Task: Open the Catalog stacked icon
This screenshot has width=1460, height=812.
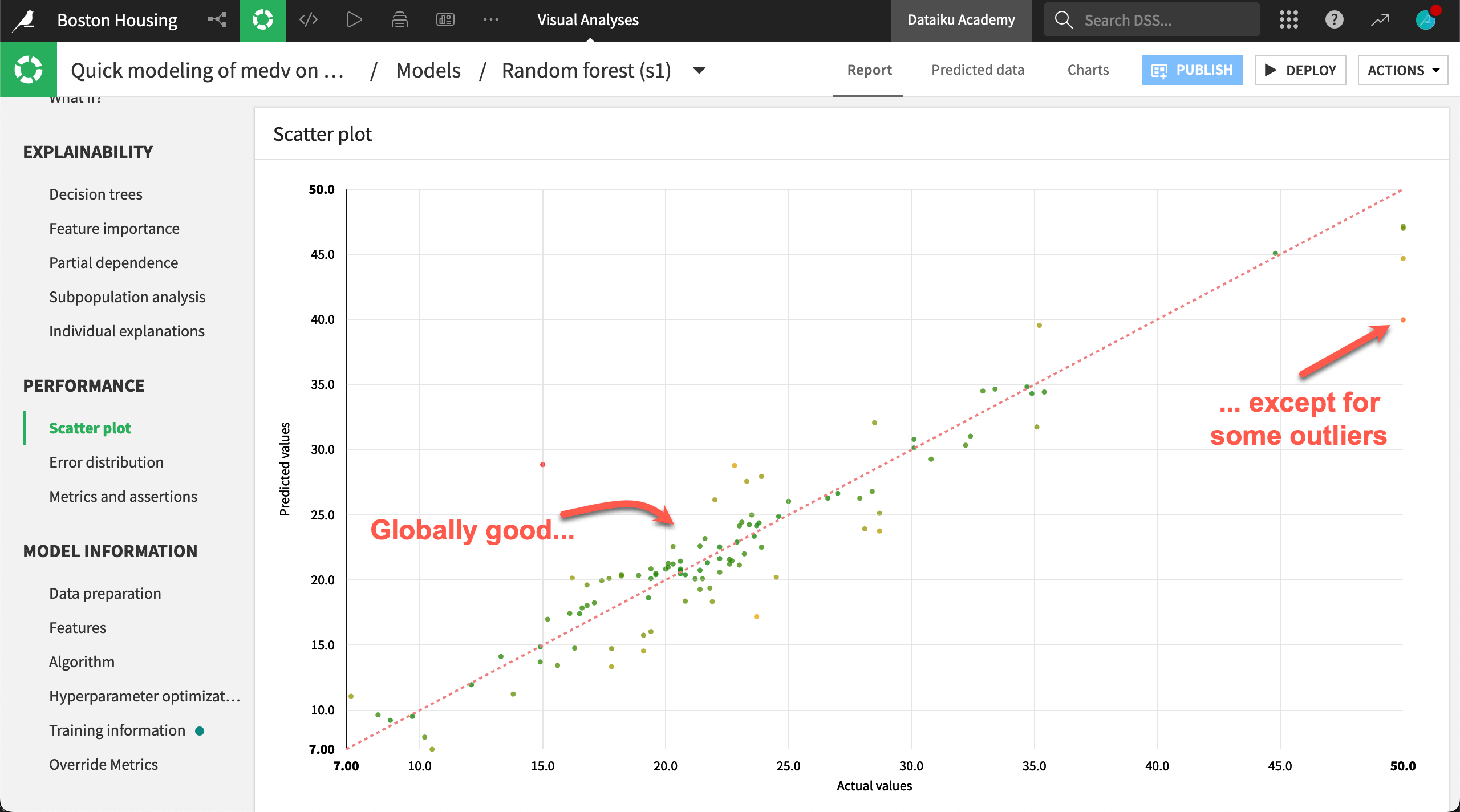Action: click(400, 19)
